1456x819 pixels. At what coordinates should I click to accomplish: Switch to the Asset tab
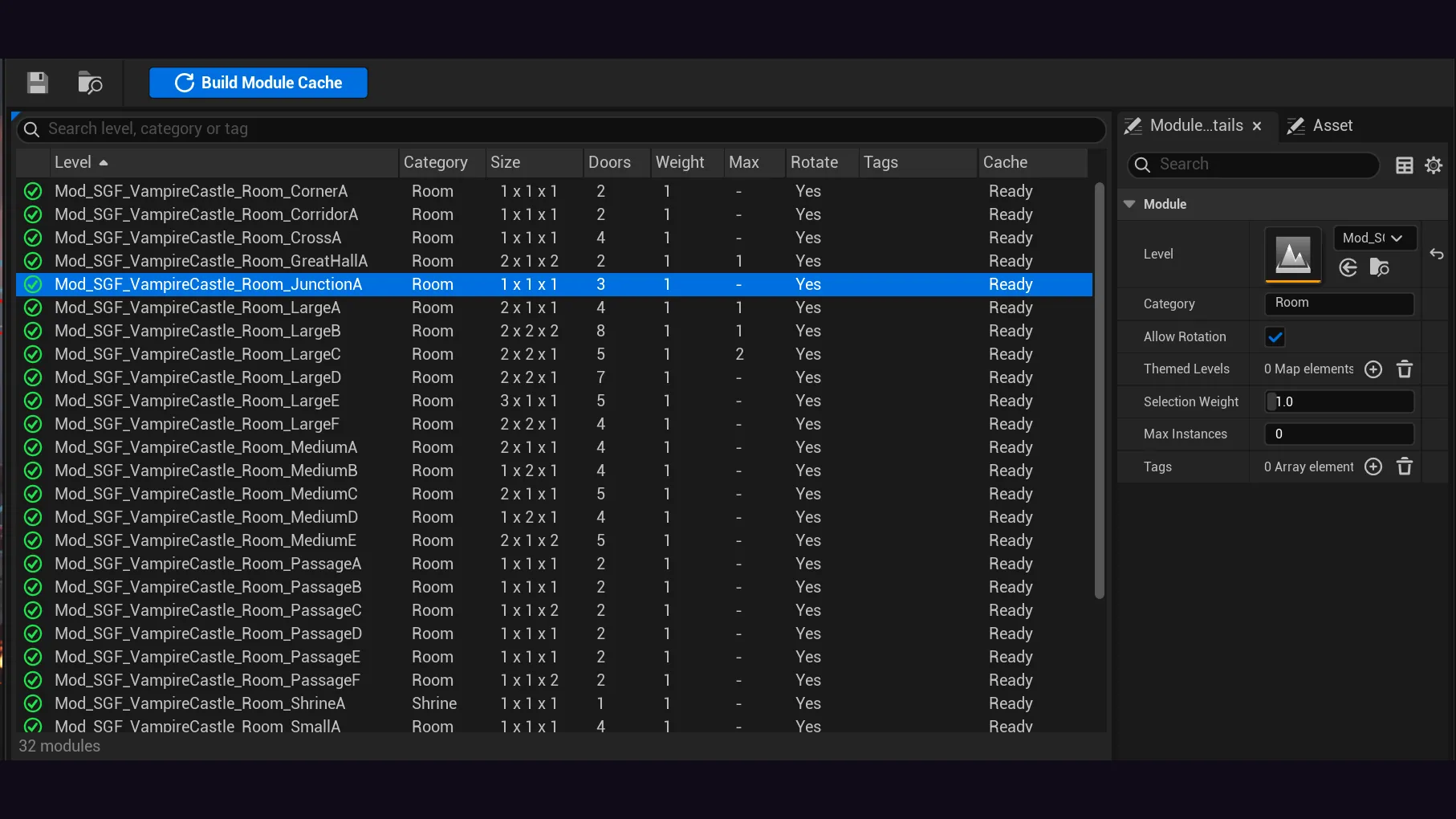point(1320,126)
